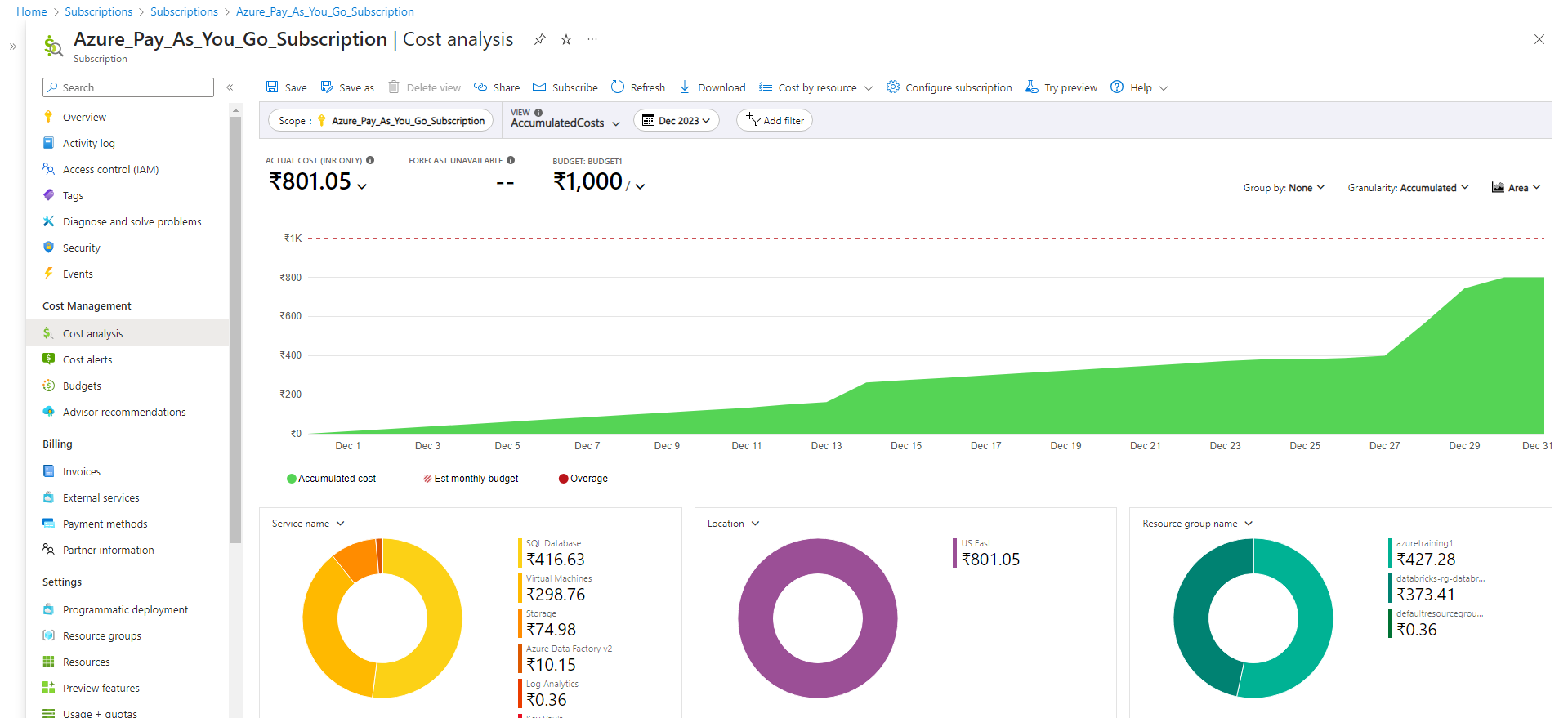Image resolution: width=1568 pixels, height=718 pixels.
Task: Collapse the left navigation menu chevron
Action: point(230,87)
